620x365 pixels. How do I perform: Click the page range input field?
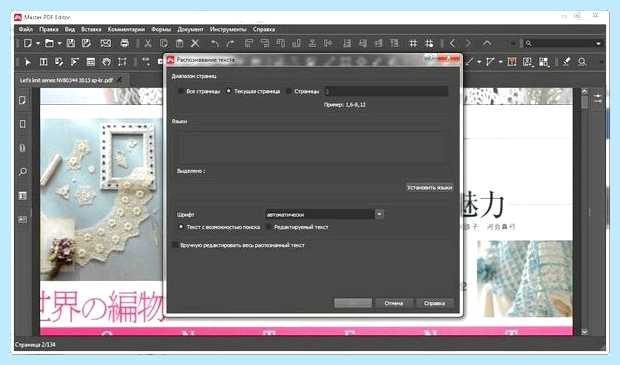[x=386, y=91]
